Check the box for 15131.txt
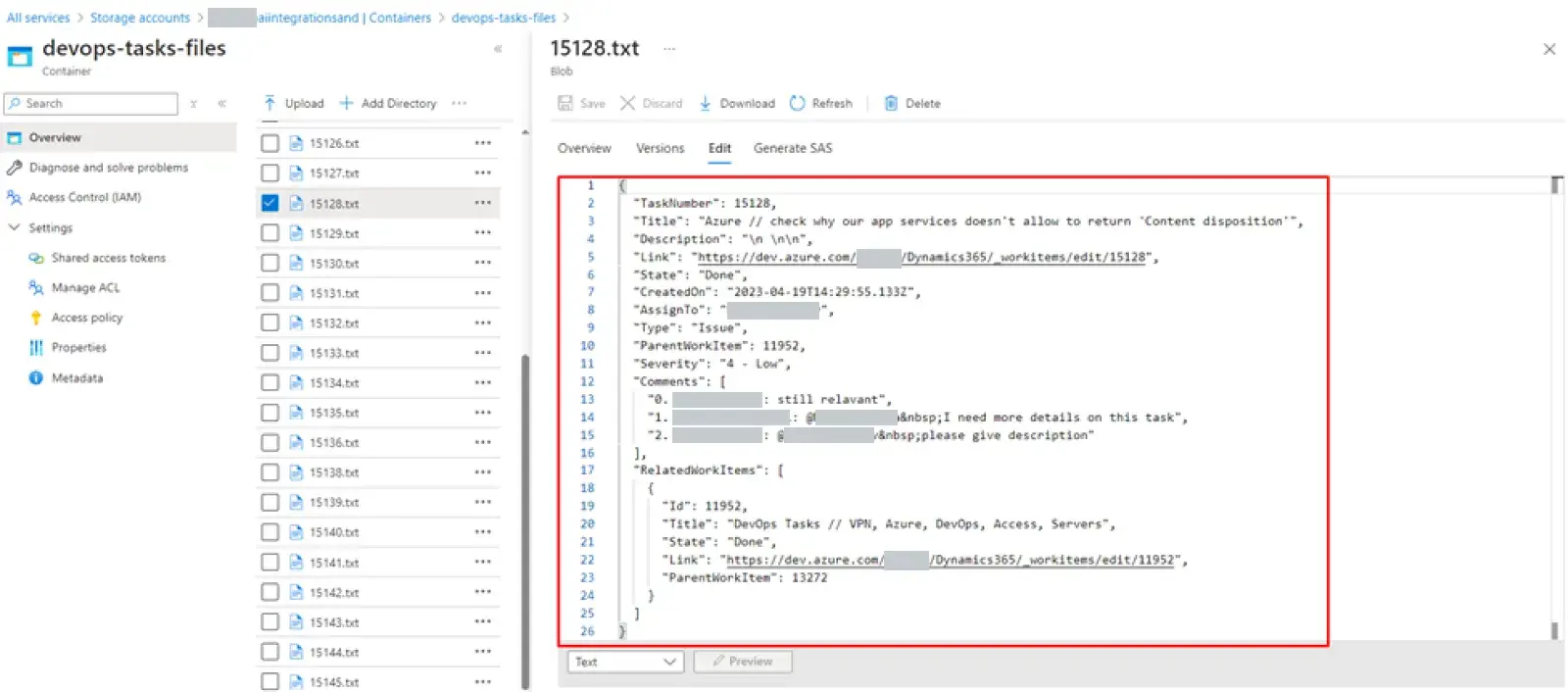1568x692 pixels. click(269, 292)
